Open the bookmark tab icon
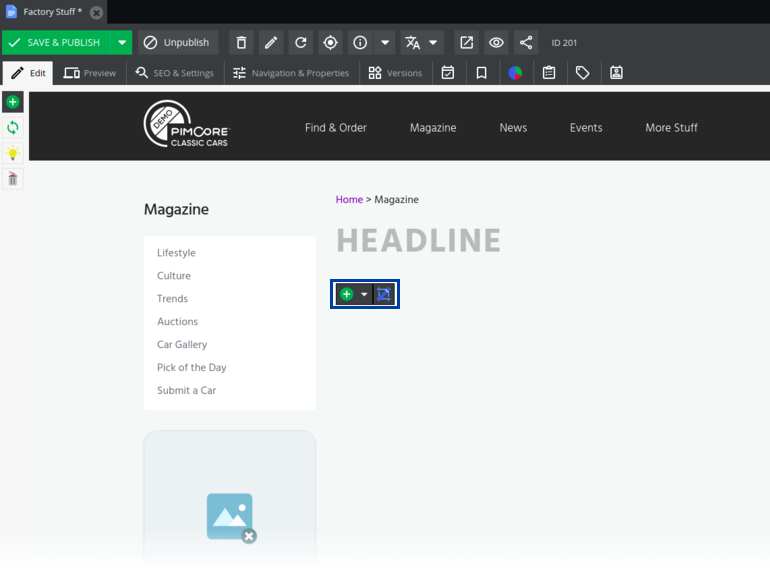This screenshot has width=770, height=572. click(482, 73)
